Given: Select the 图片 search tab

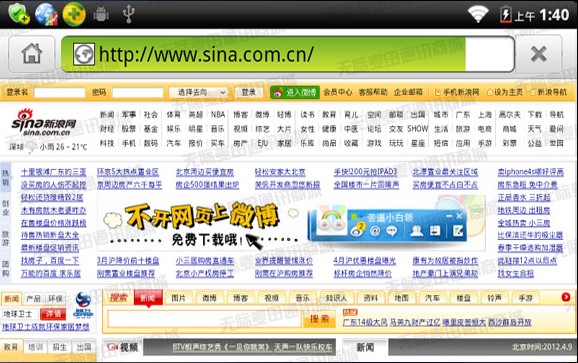Looking at the screenshot, I should 178,298.
